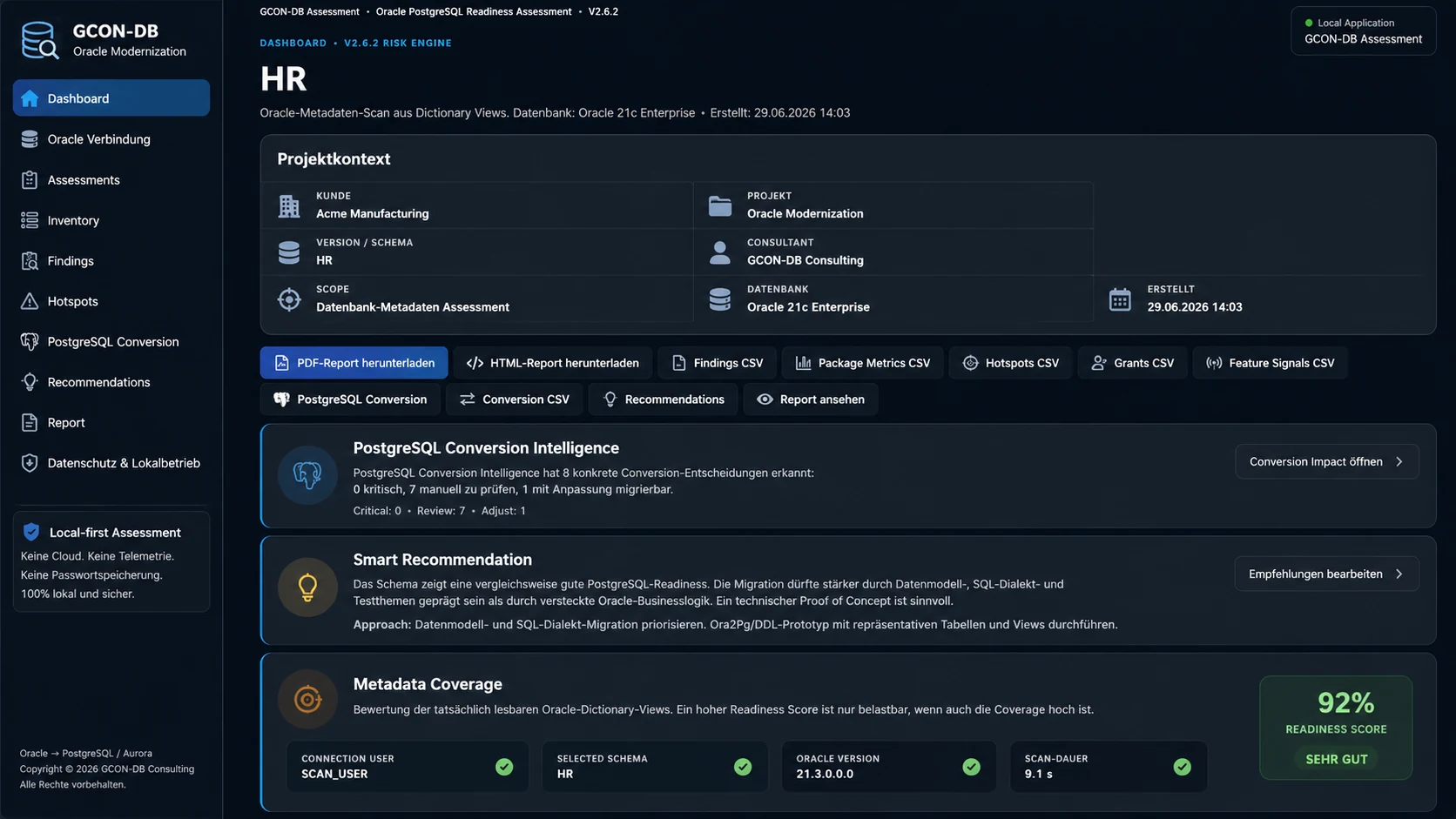Click the green check for Selected Schema
The height and width of the screenshot is (819, 1456).
coord(743,767)
